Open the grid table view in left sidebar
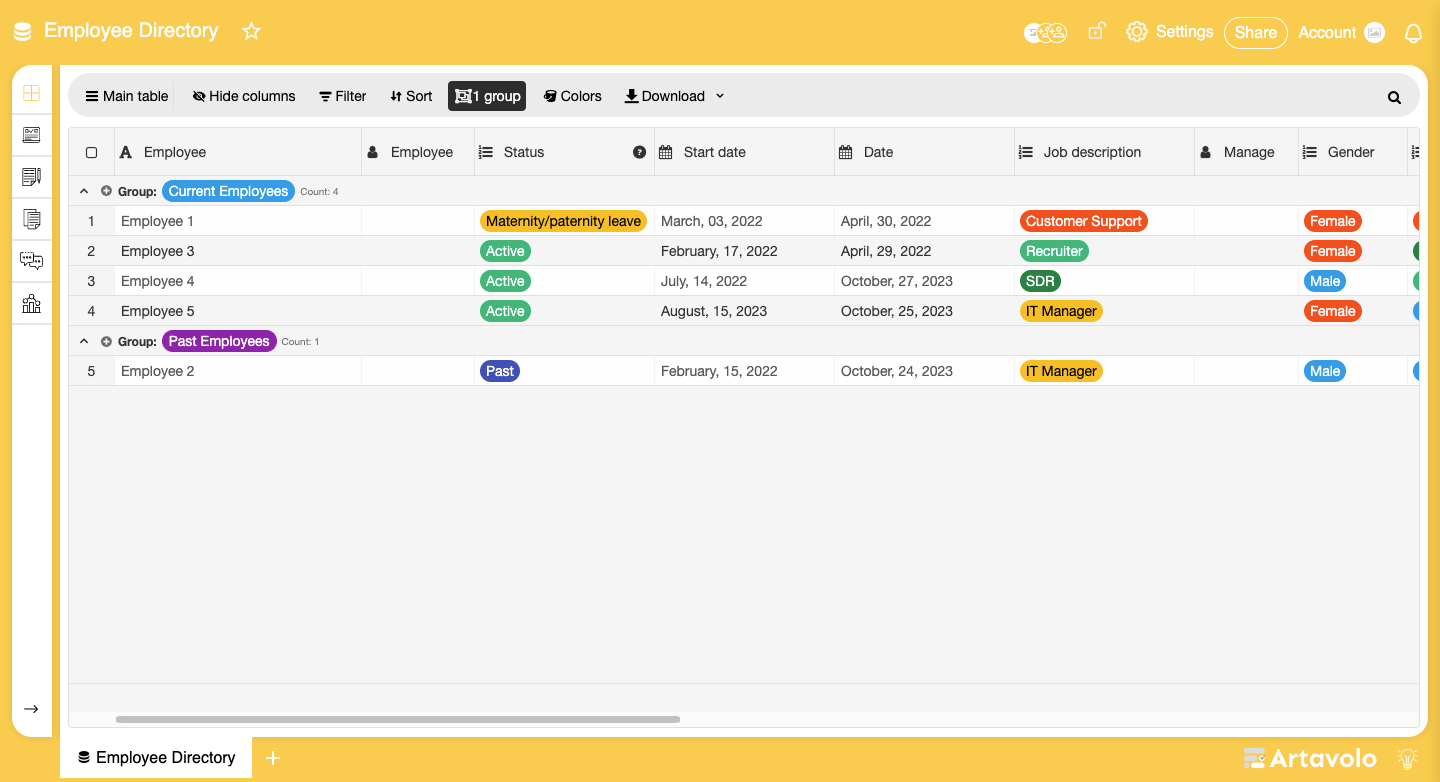This screenshot has height=782, width=1440. 31,93
